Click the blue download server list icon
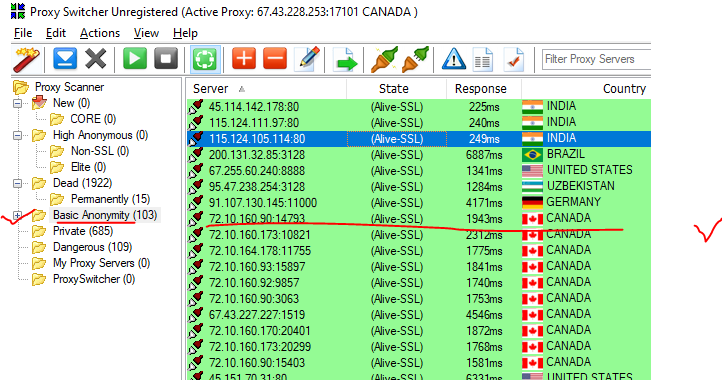This screenshot has height=380, width=722. pos(65,59)
